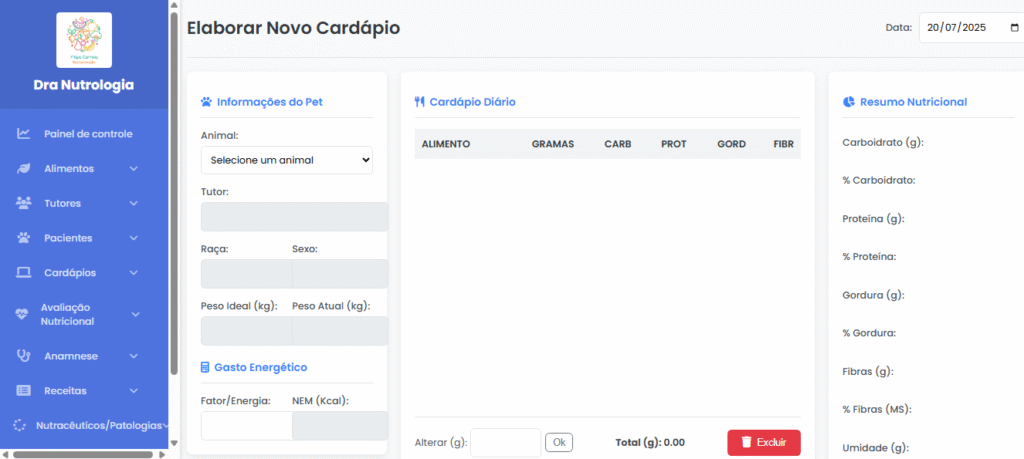Click the Receitas list icon
The width and height of the screenshot is (1024, 459).
point(24,390)
